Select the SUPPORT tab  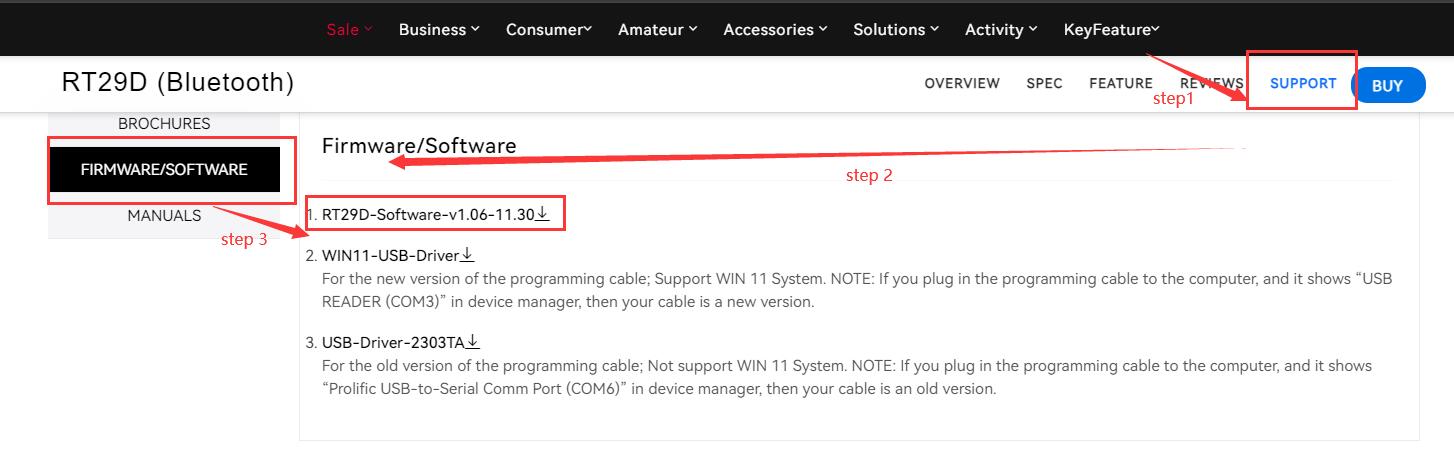[x=1303, y=84]
